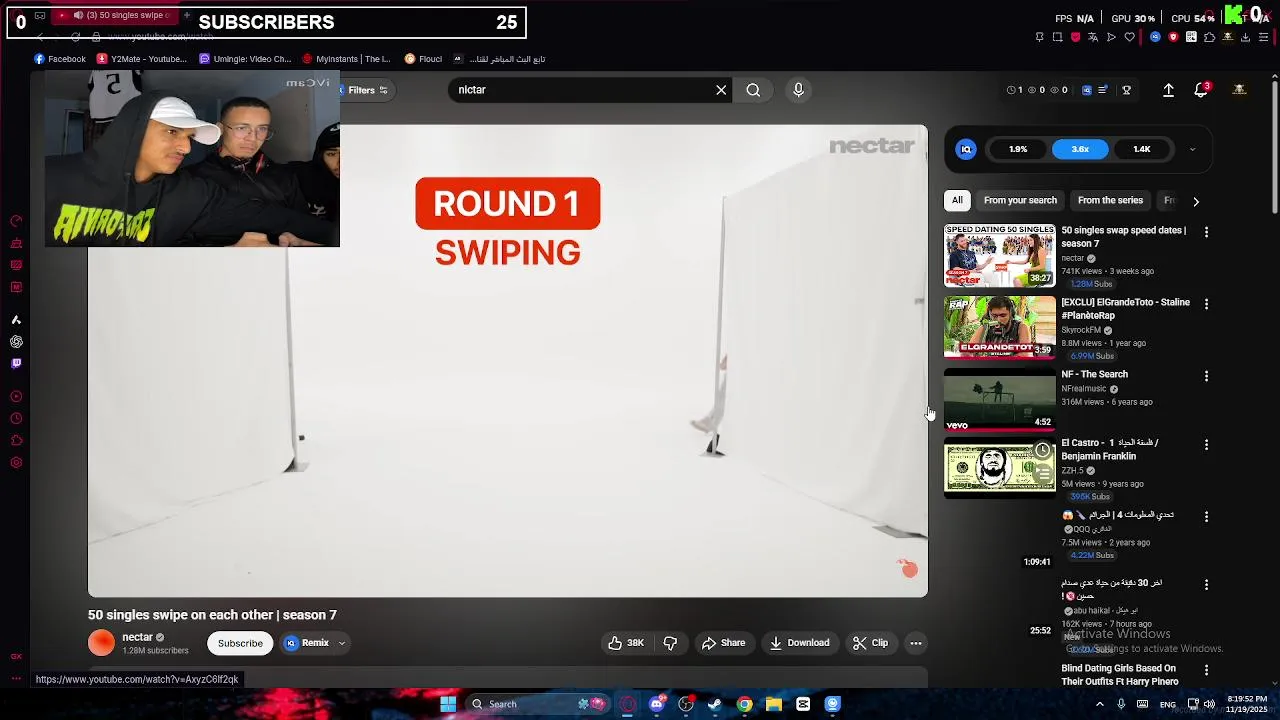Image resolution: width=1280 pixels, height=720 pixels.
Task: Show hidden system tray icons
Action: tap(1099, 704)
